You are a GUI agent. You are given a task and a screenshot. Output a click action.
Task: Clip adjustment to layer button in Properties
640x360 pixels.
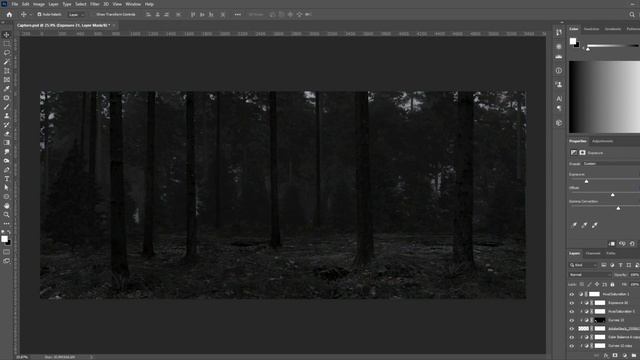coord(612,244)
